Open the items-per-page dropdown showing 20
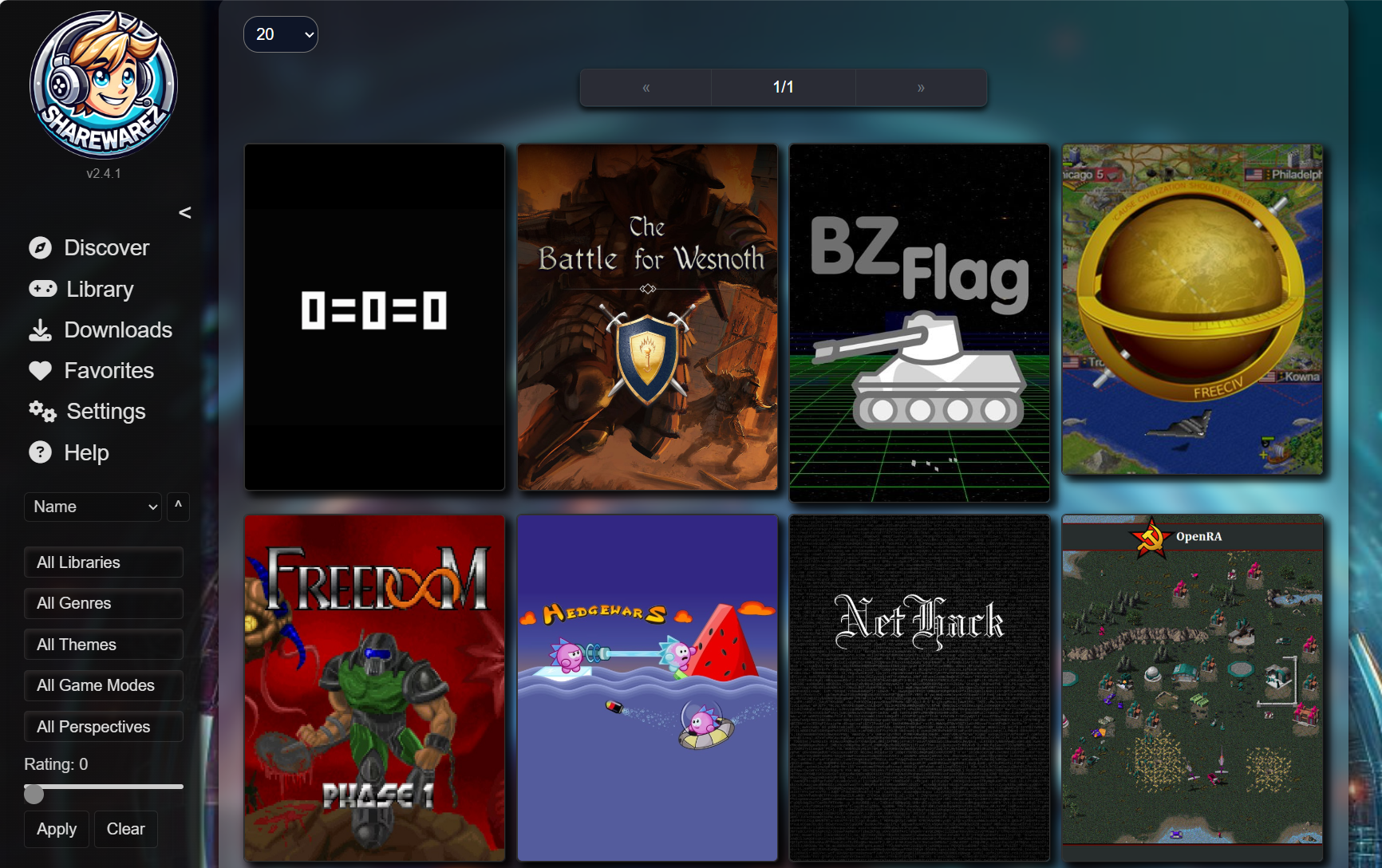Viewport: 1382px width, 868px height. coord(281,34)
